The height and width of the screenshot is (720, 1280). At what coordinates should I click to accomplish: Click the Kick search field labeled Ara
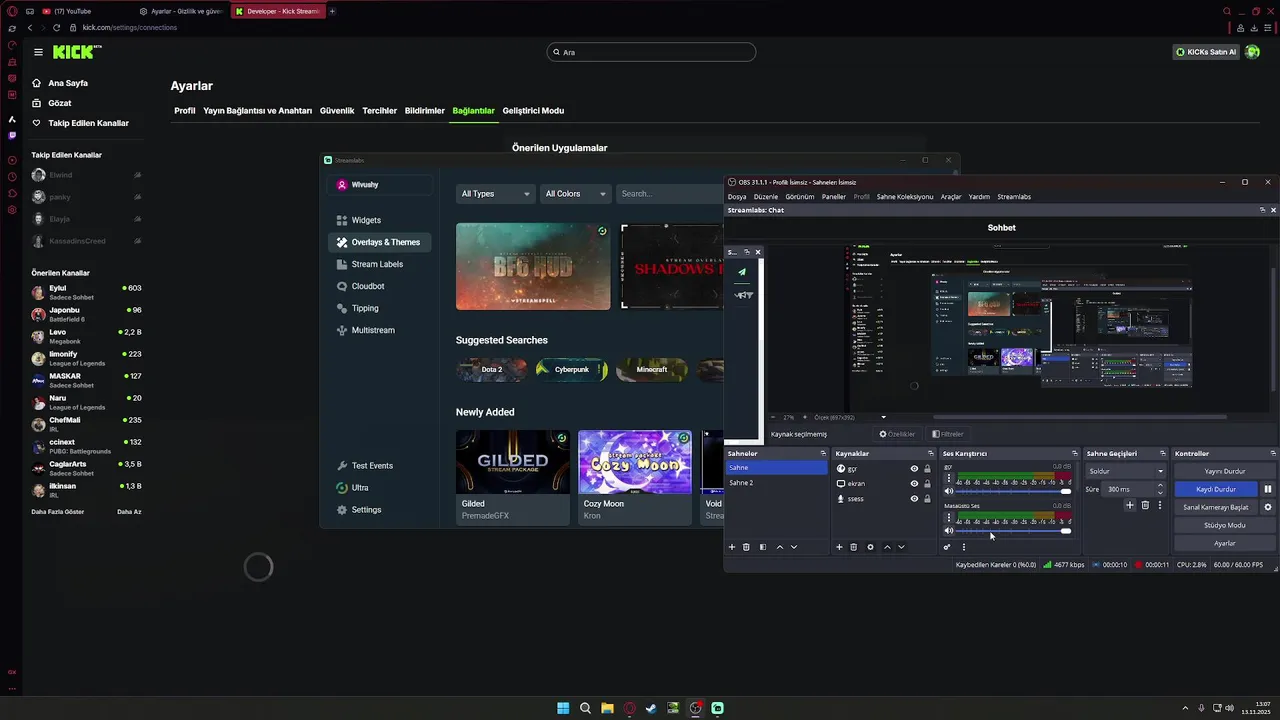[651, 52]
